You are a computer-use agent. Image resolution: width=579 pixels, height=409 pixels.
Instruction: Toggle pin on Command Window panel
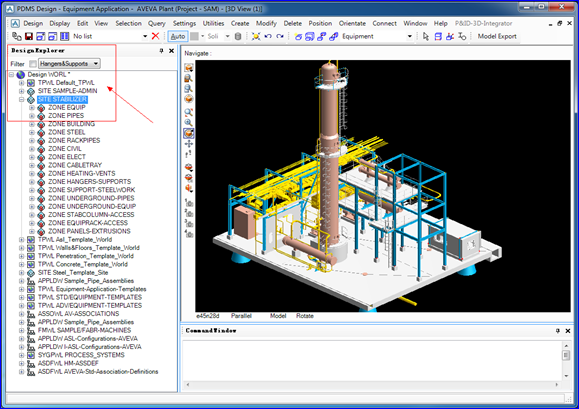pyautogui.click(x=558, y=331)
